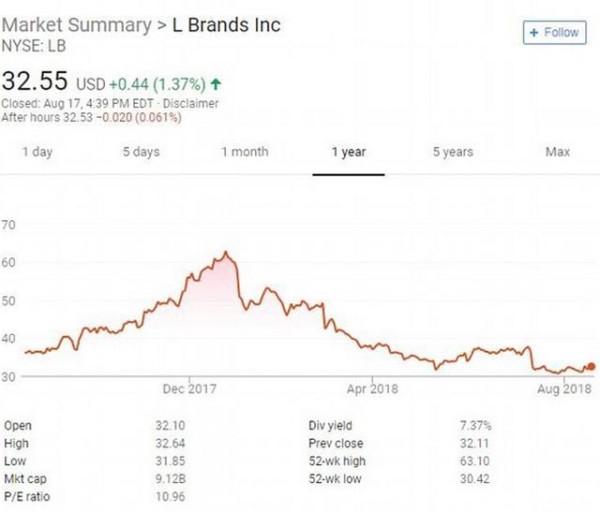The image size is (600, 512).
Task: Click the chart peak near 63
Action: 226,252
